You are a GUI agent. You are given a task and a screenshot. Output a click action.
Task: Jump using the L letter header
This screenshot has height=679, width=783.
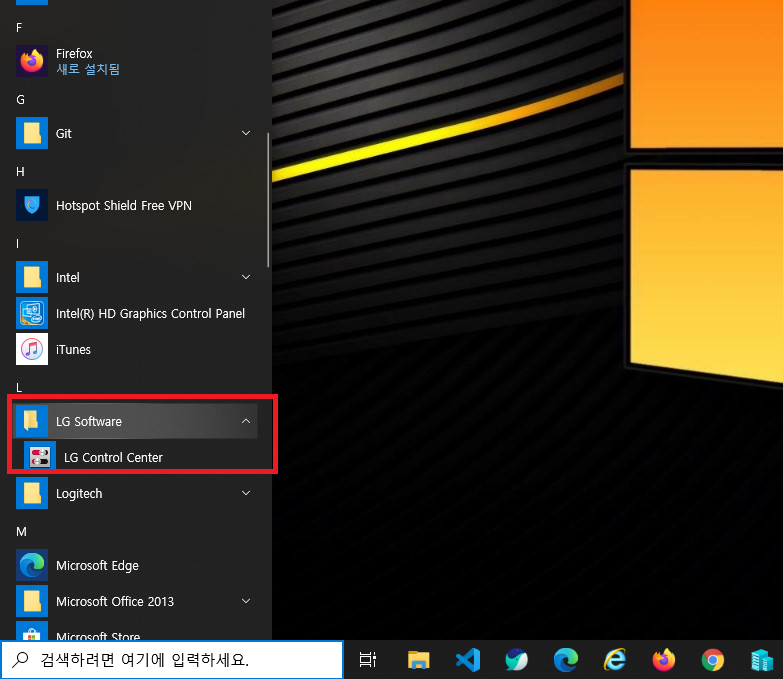tap(19, 388)
